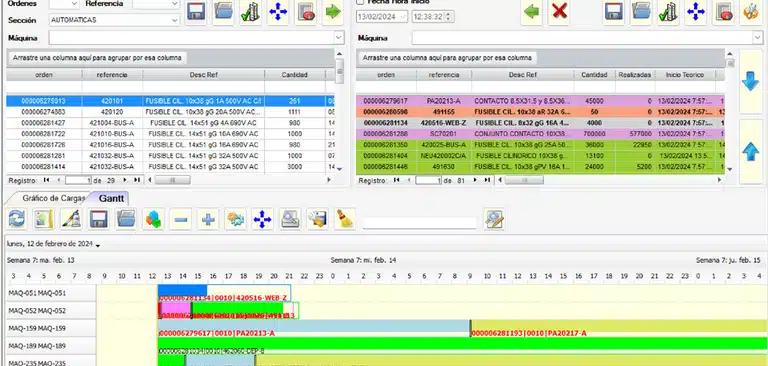The width and height of the screenshot is (768, 366).
Task: Refresh the Gantt chart with circular arrows icon
Action: click(x=16, y=219)
